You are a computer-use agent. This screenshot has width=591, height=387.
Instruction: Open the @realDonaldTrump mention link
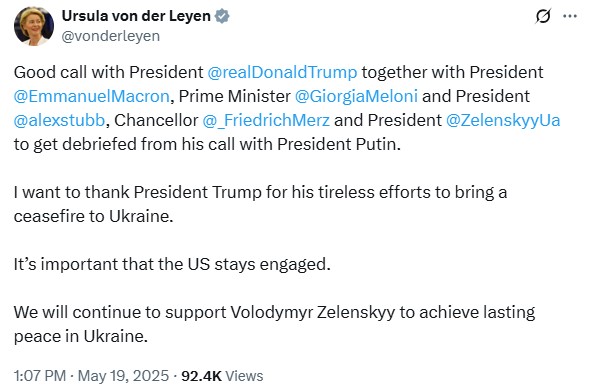pyautogui.click(x=282, y=72)
